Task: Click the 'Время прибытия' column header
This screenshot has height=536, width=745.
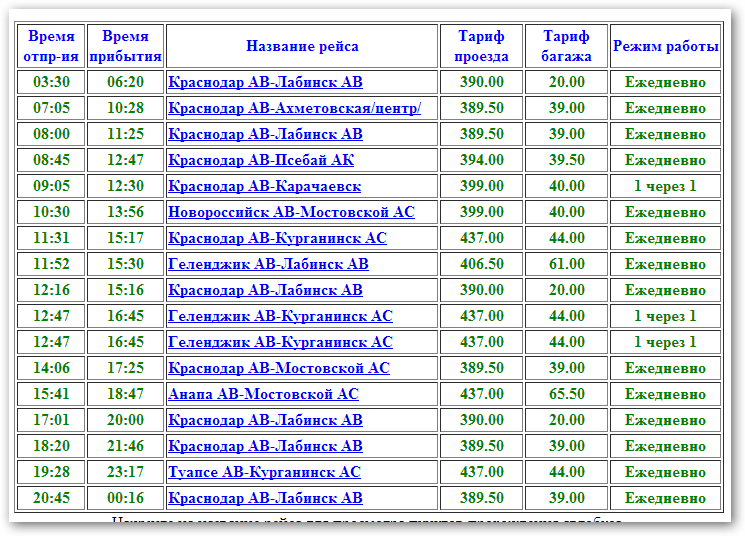Action: [x=125, y=46]
